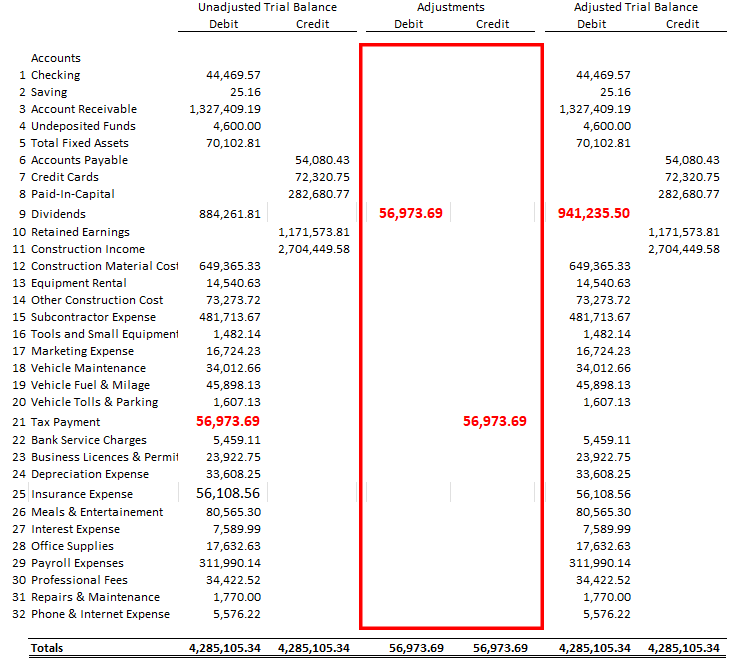Select Payroll Expenses label

click(77, 563)
